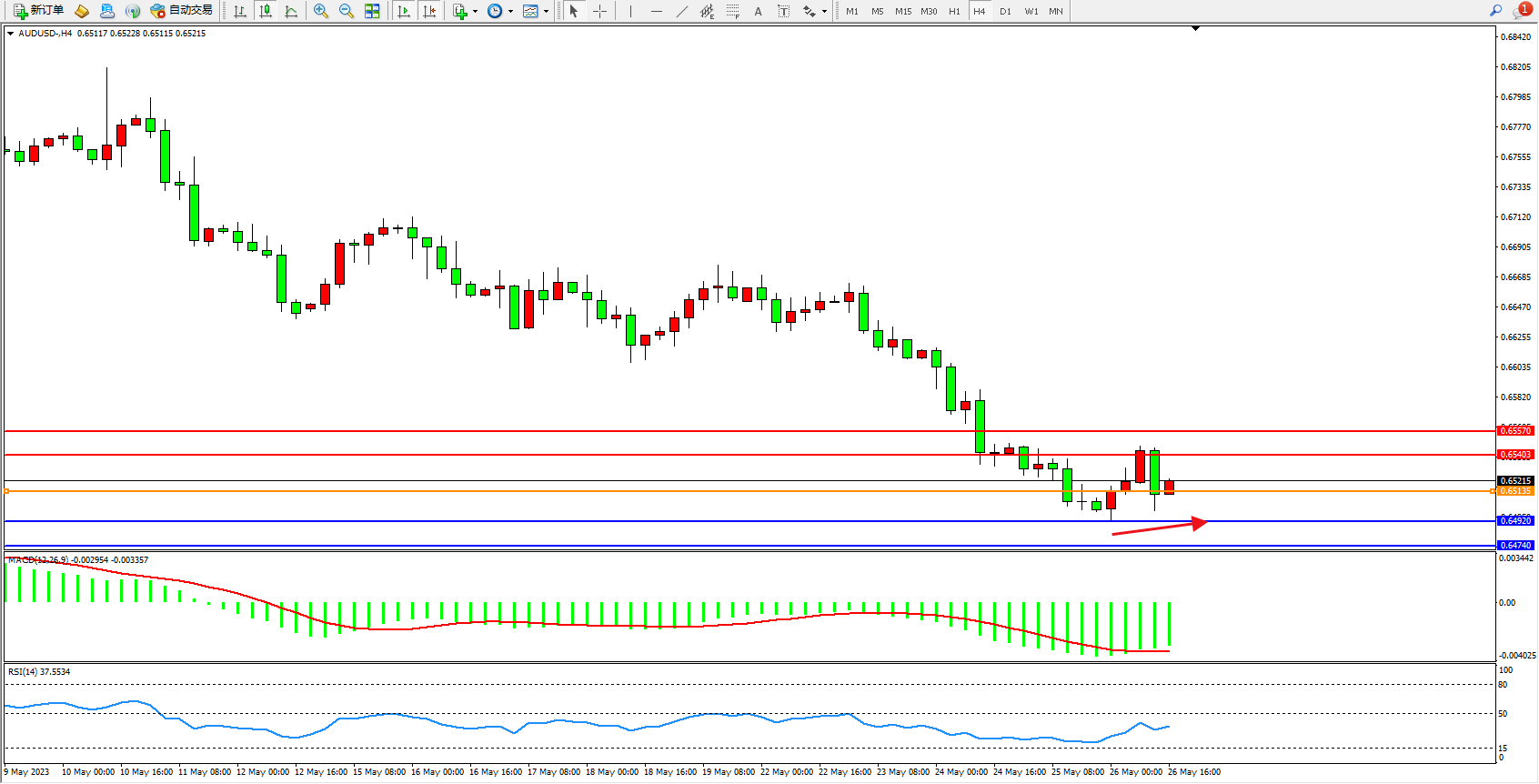Open search with the magnifier icon
Screen dimensions: 1539x784
point(1495,11)
